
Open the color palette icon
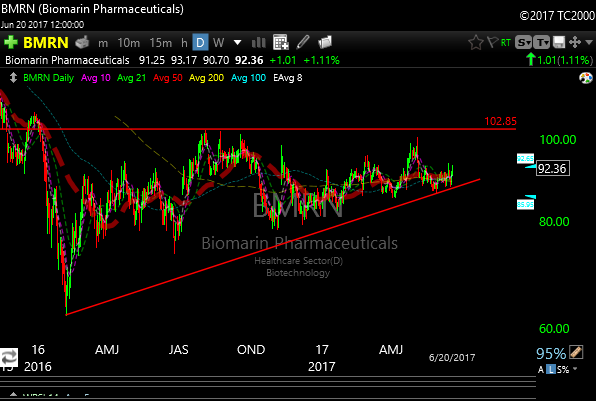coord(586,78)
